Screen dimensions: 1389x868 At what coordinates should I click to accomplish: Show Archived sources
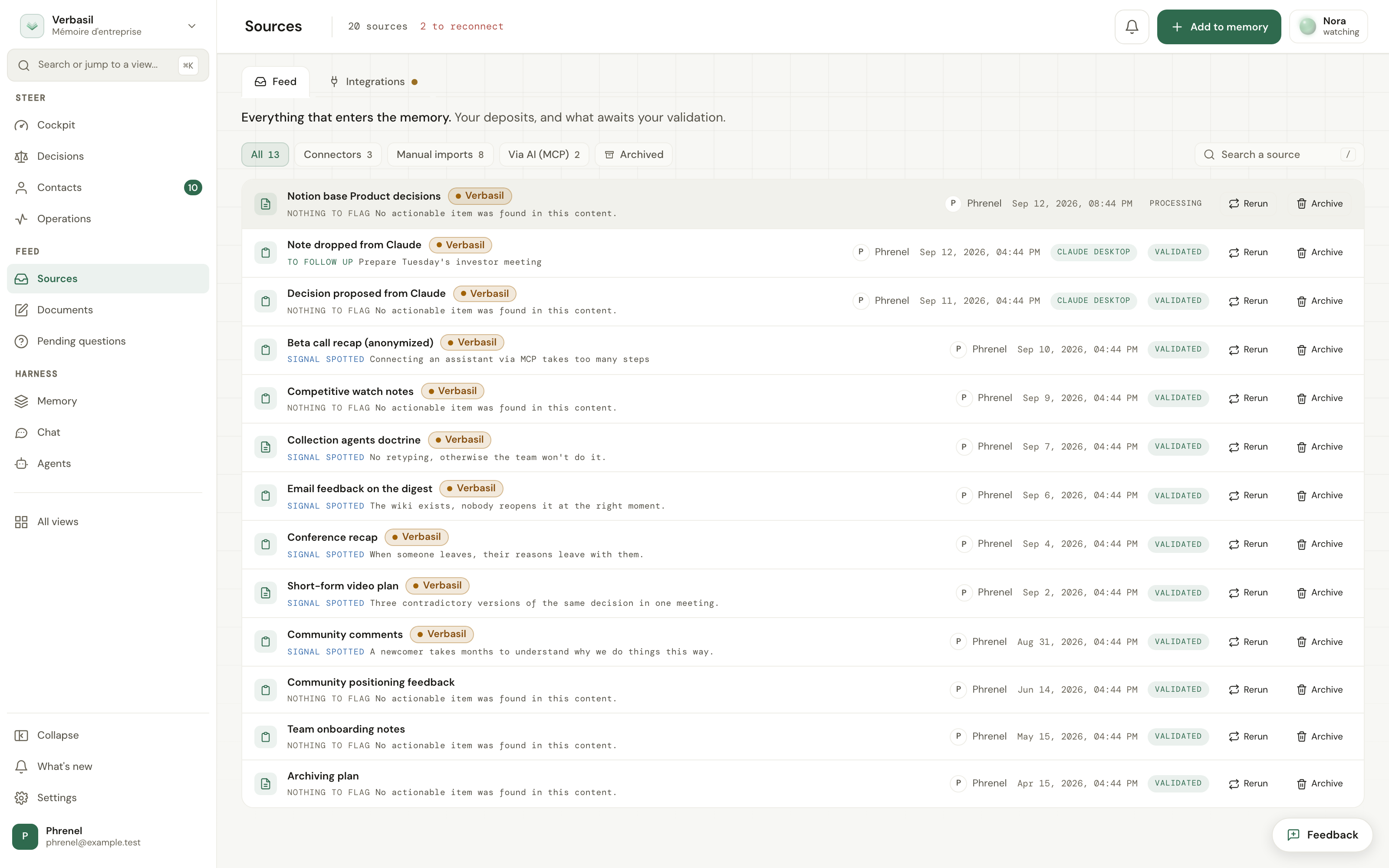pos(634,155)
